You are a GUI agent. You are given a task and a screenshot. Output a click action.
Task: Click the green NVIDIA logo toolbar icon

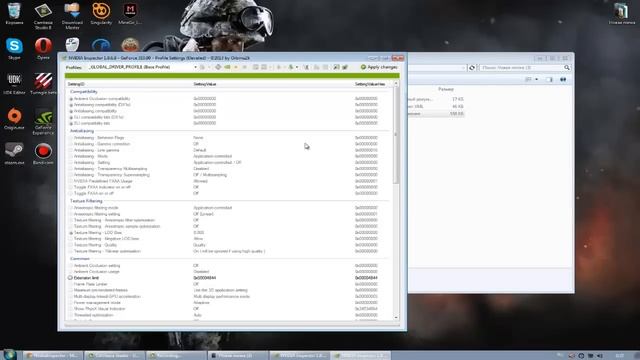click(x=227, y=67)
